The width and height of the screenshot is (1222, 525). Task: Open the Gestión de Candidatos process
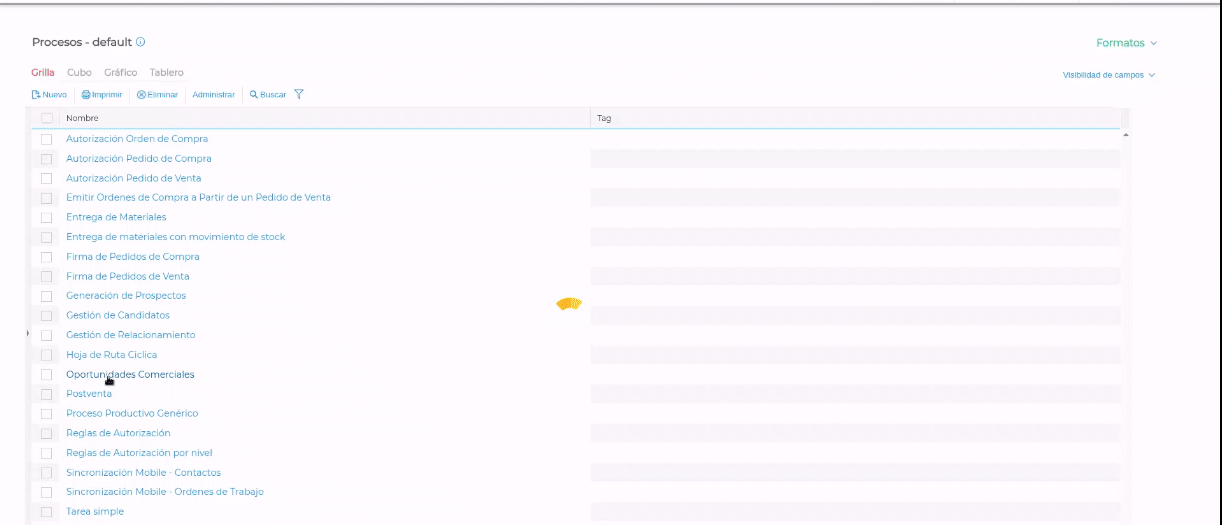[118, 315]
